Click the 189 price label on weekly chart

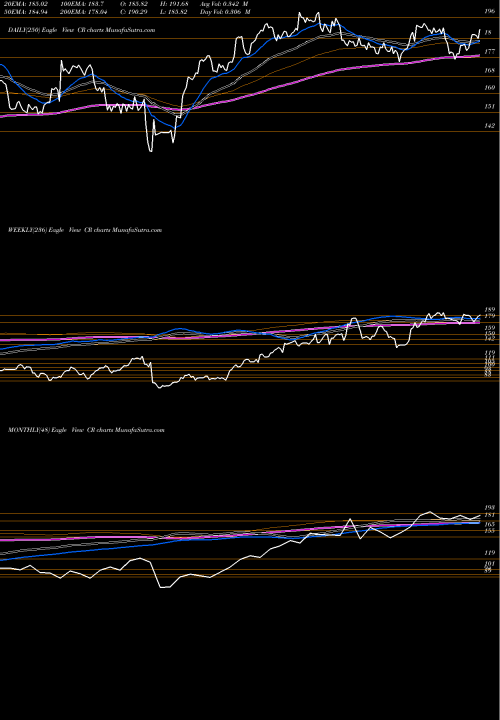489,309
